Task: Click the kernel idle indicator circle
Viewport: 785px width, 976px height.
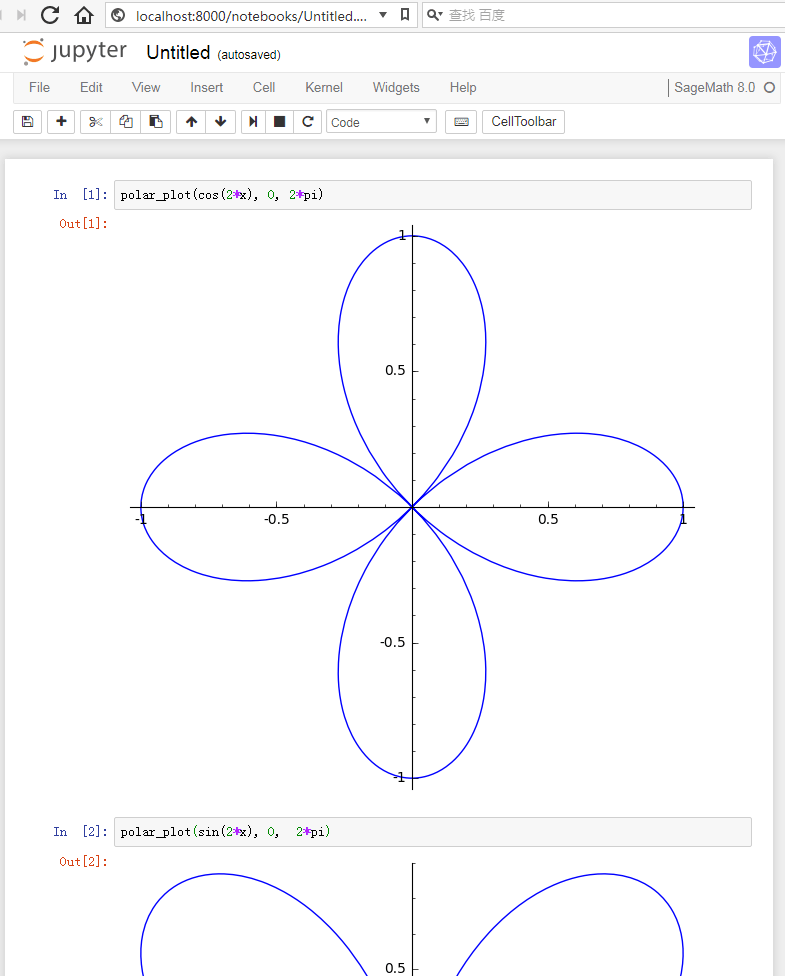Action: tap(769, 88)
